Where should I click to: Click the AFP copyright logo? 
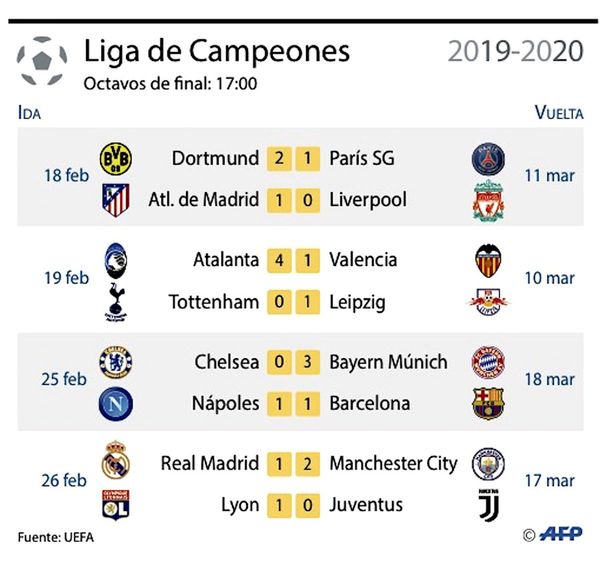pos(553,534)
